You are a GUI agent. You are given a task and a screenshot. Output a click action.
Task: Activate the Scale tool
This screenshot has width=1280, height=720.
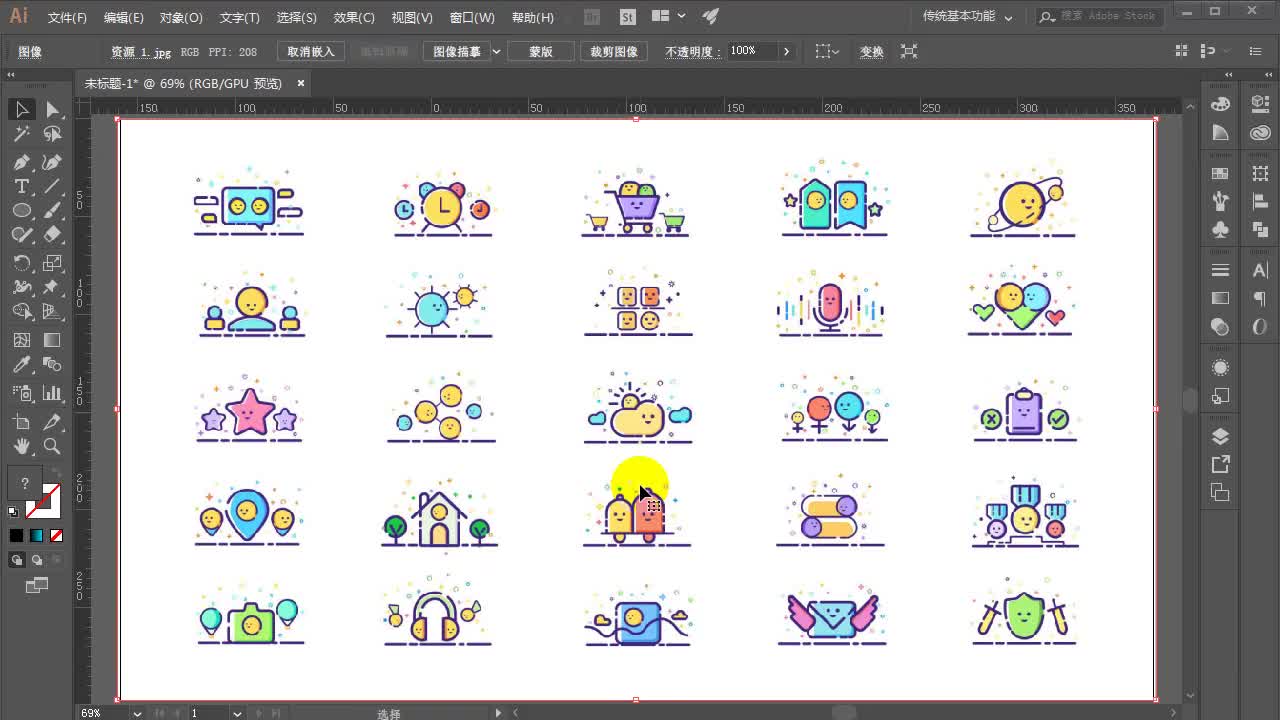[x=52, y=263]
